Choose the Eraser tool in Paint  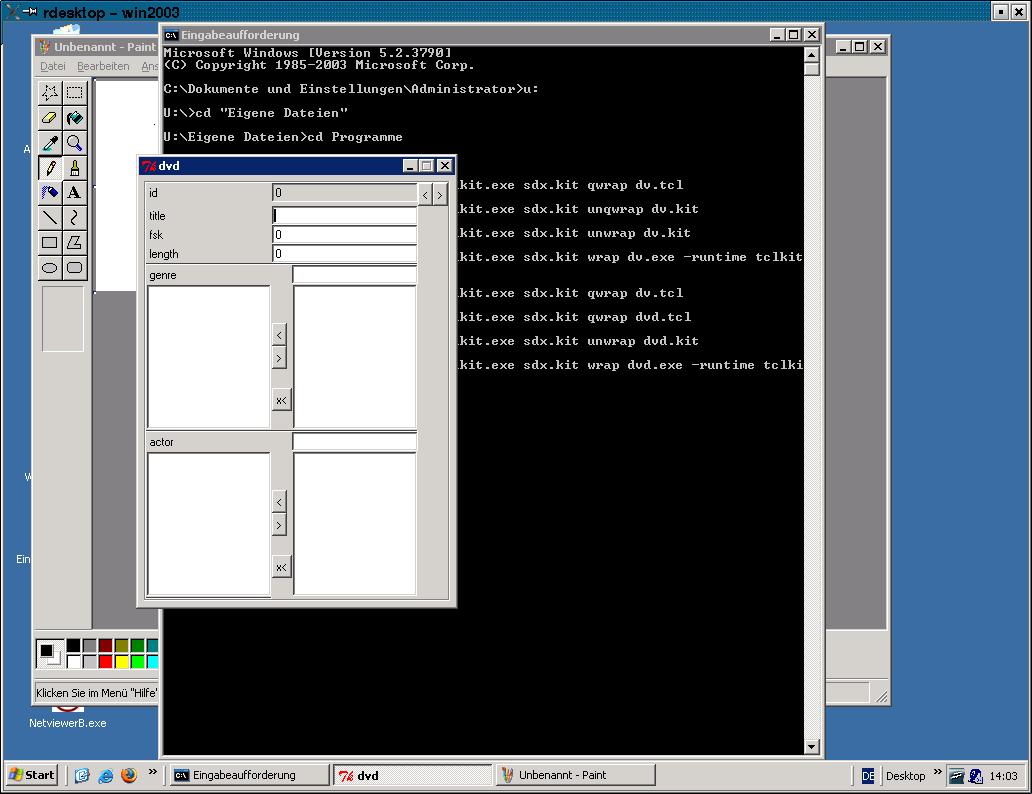pos(50,117)
